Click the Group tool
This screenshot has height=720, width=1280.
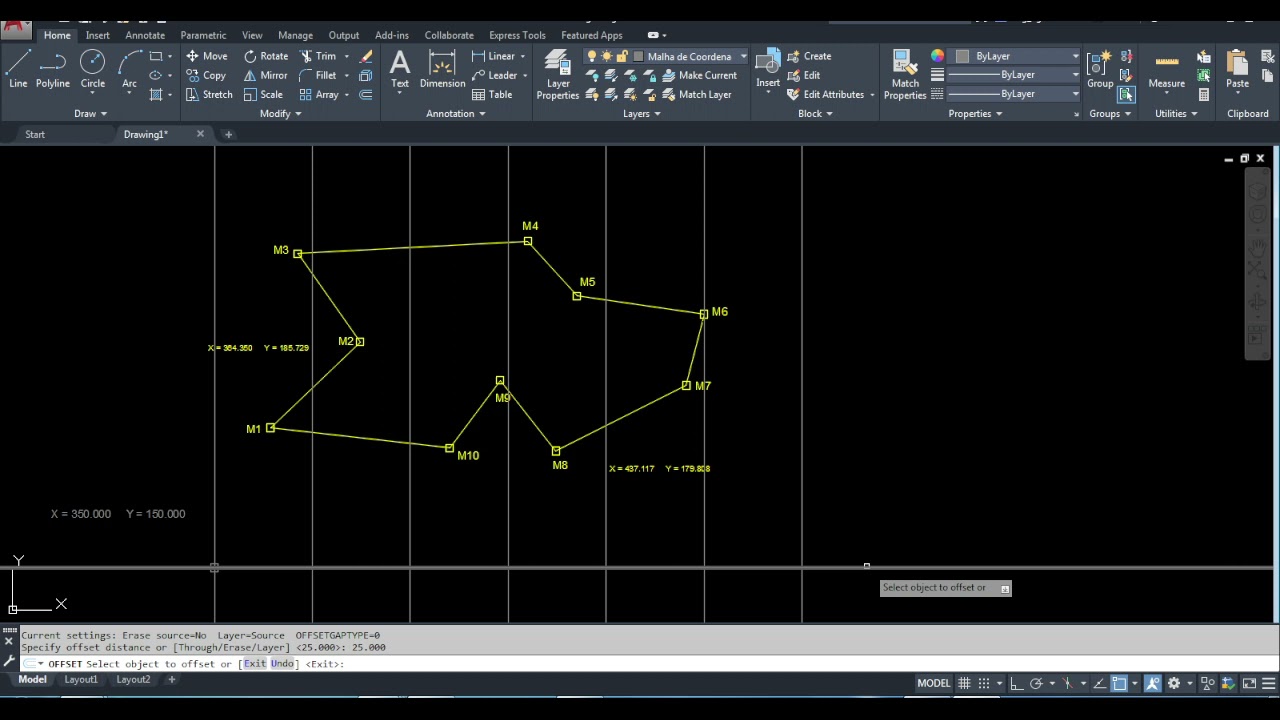pyautogui.click(x=1100, y=70)
